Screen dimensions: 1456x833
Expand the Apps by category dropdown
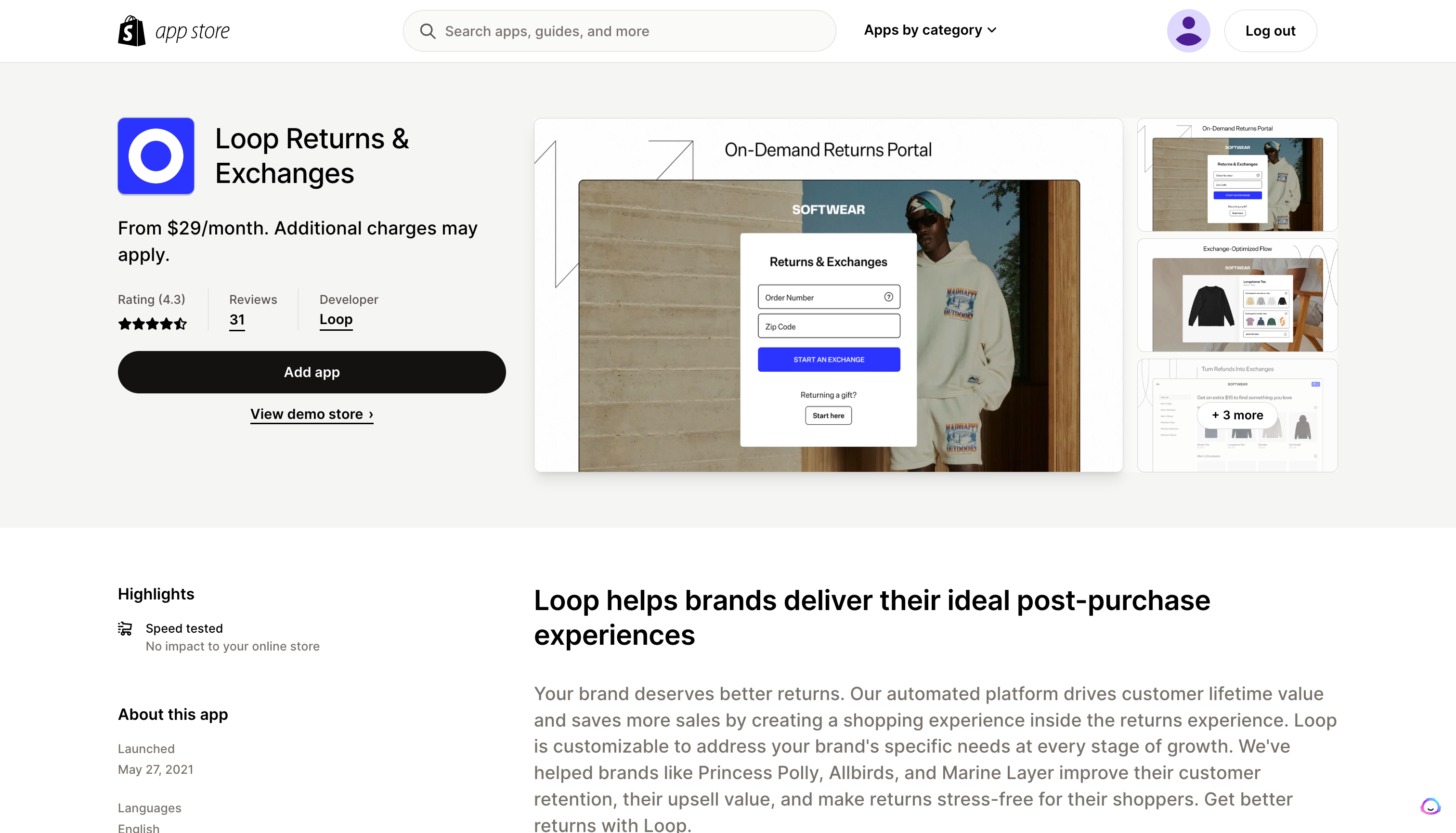(930, 30)
